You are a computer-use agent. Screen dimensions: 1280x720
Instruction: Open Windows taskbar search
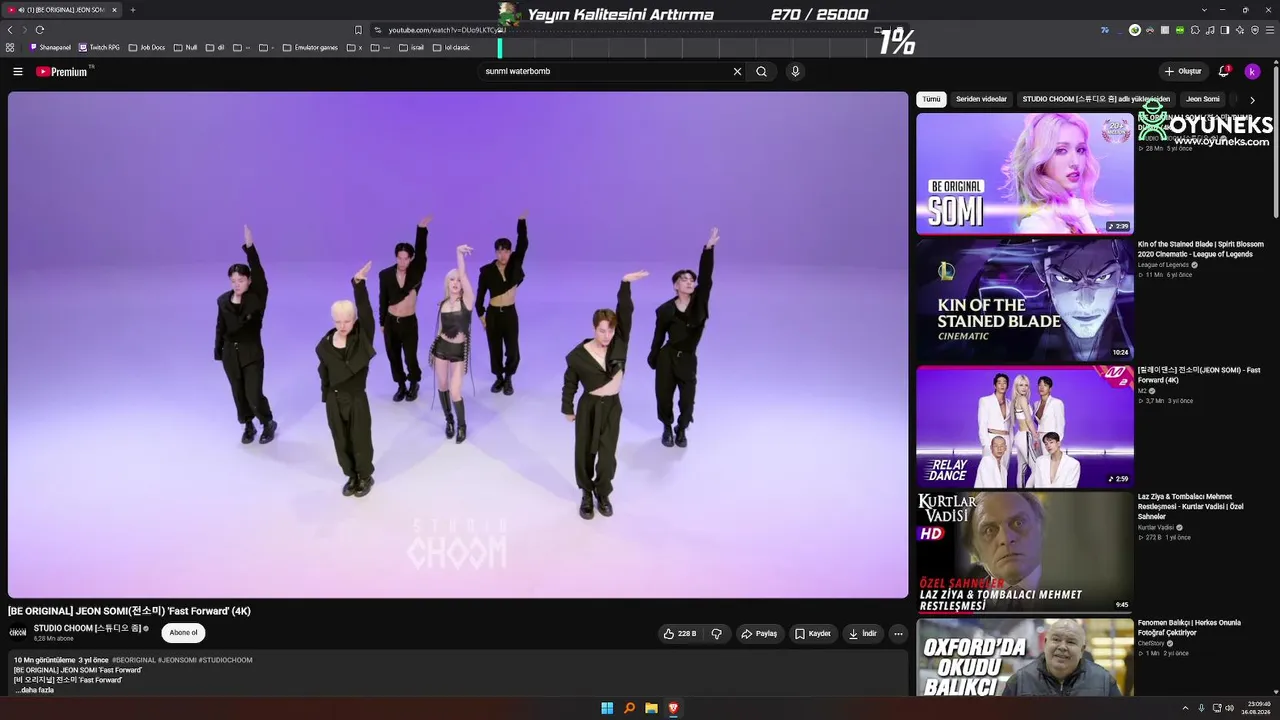click(629, 708)
